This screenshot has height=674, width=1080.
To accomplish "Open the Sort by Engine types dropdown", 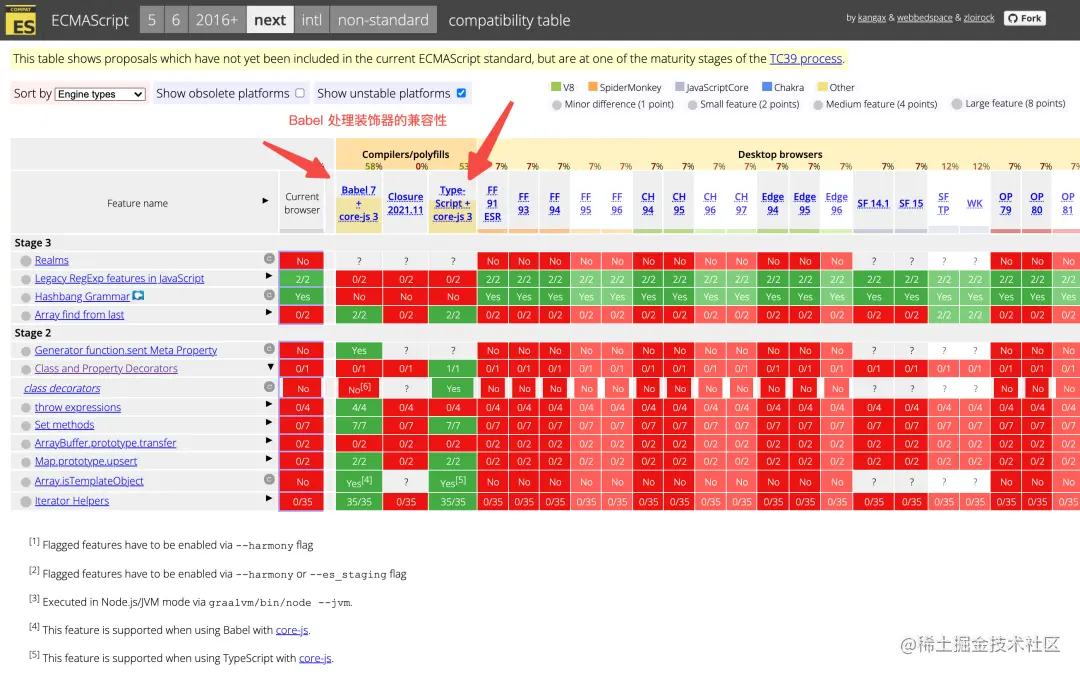I will [x=101, y=94].
